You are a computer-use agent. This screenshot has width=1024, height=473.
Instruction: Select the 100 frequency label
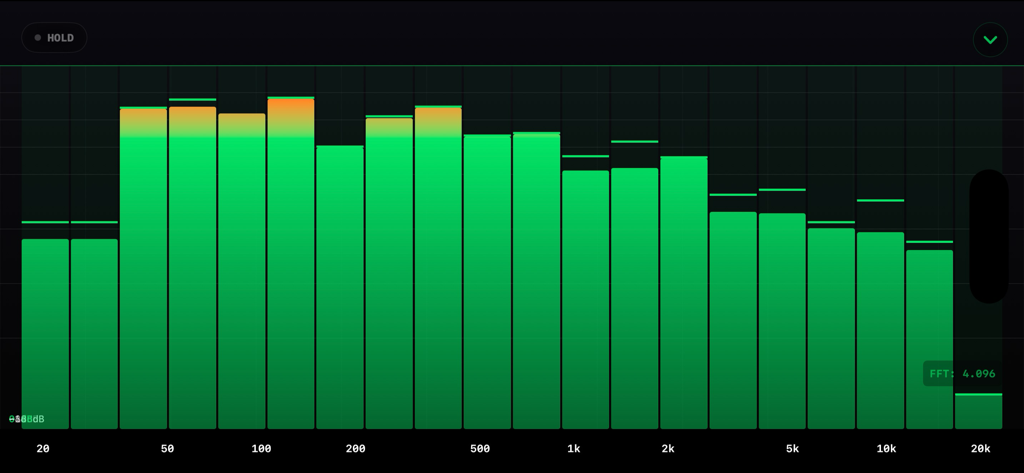[x=261, y=449]
